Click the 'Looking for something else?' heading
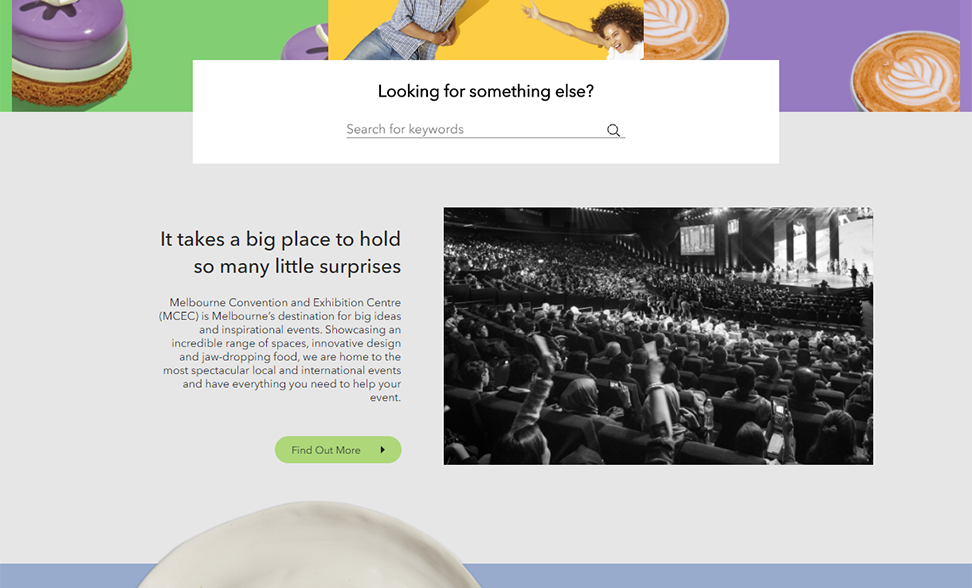 [x=485, y=91]
